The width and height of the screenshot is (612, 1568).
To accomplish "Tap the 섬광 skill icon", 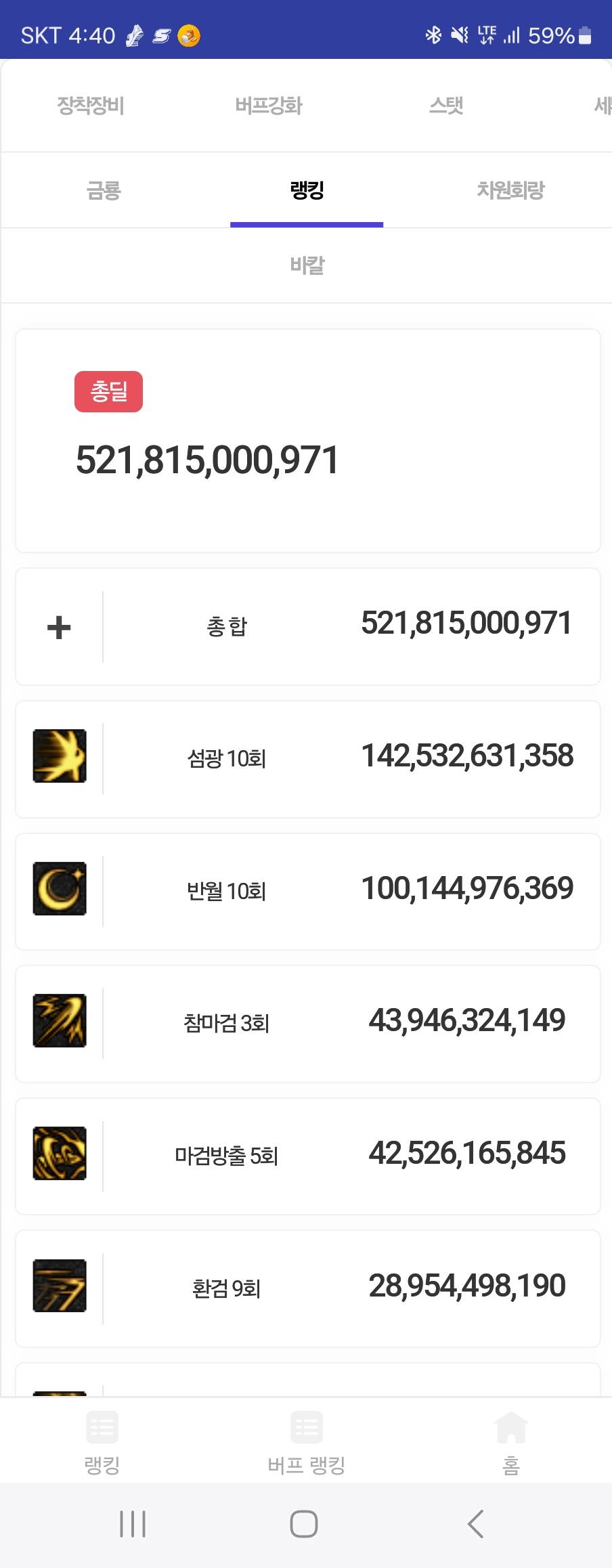I will tap(60, 756).
